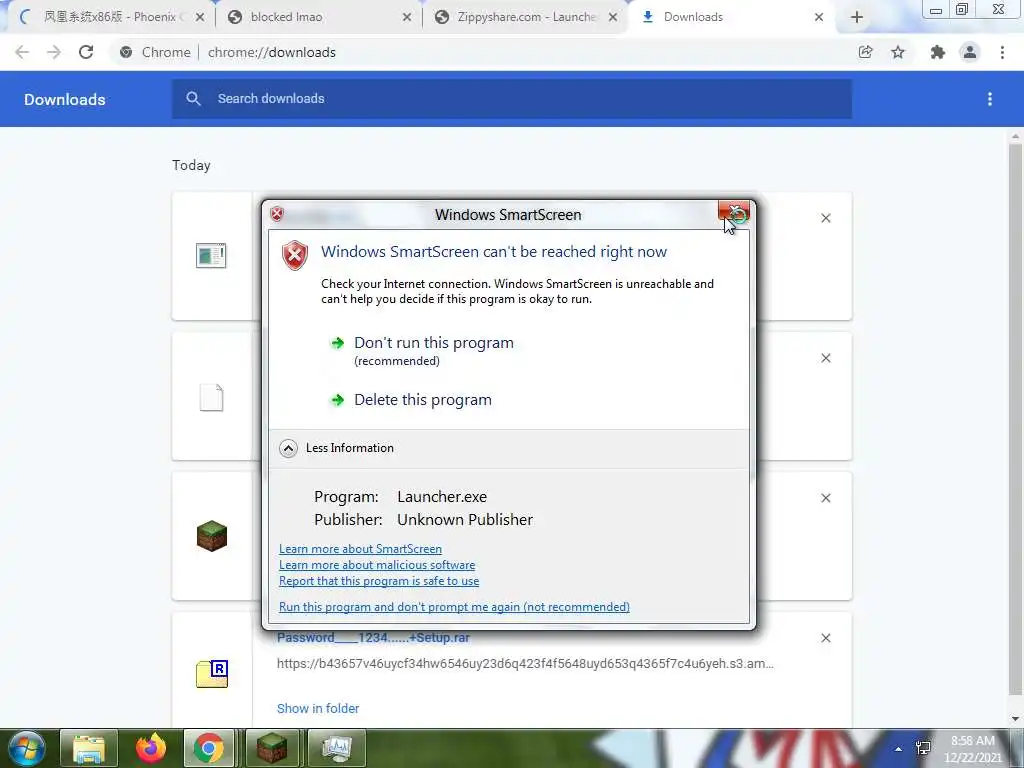Click the blank document download icon

[x=212, y=397]
